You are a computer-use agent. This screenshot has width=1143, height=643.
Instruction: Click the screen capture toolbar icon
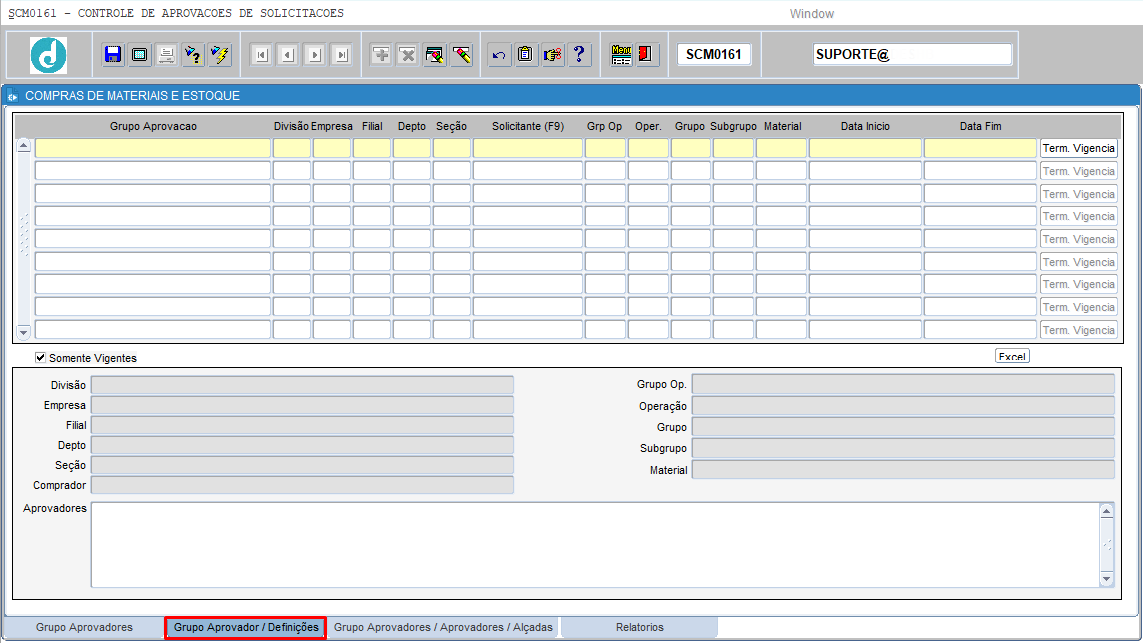(139, 55)
